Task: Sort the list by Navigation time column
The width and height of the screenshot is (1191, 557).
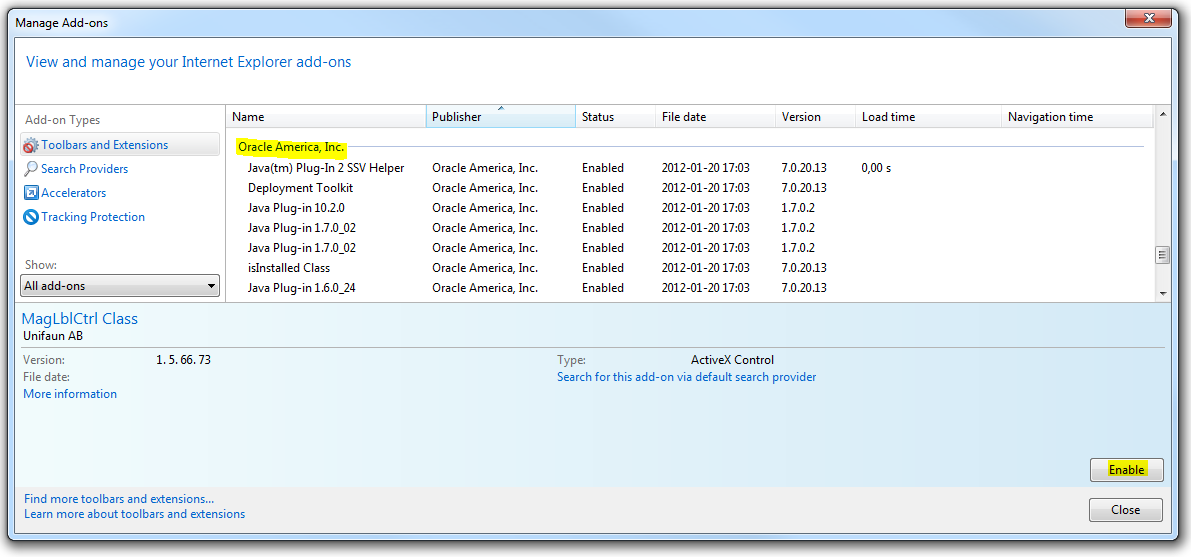Action: point(1077,117)
